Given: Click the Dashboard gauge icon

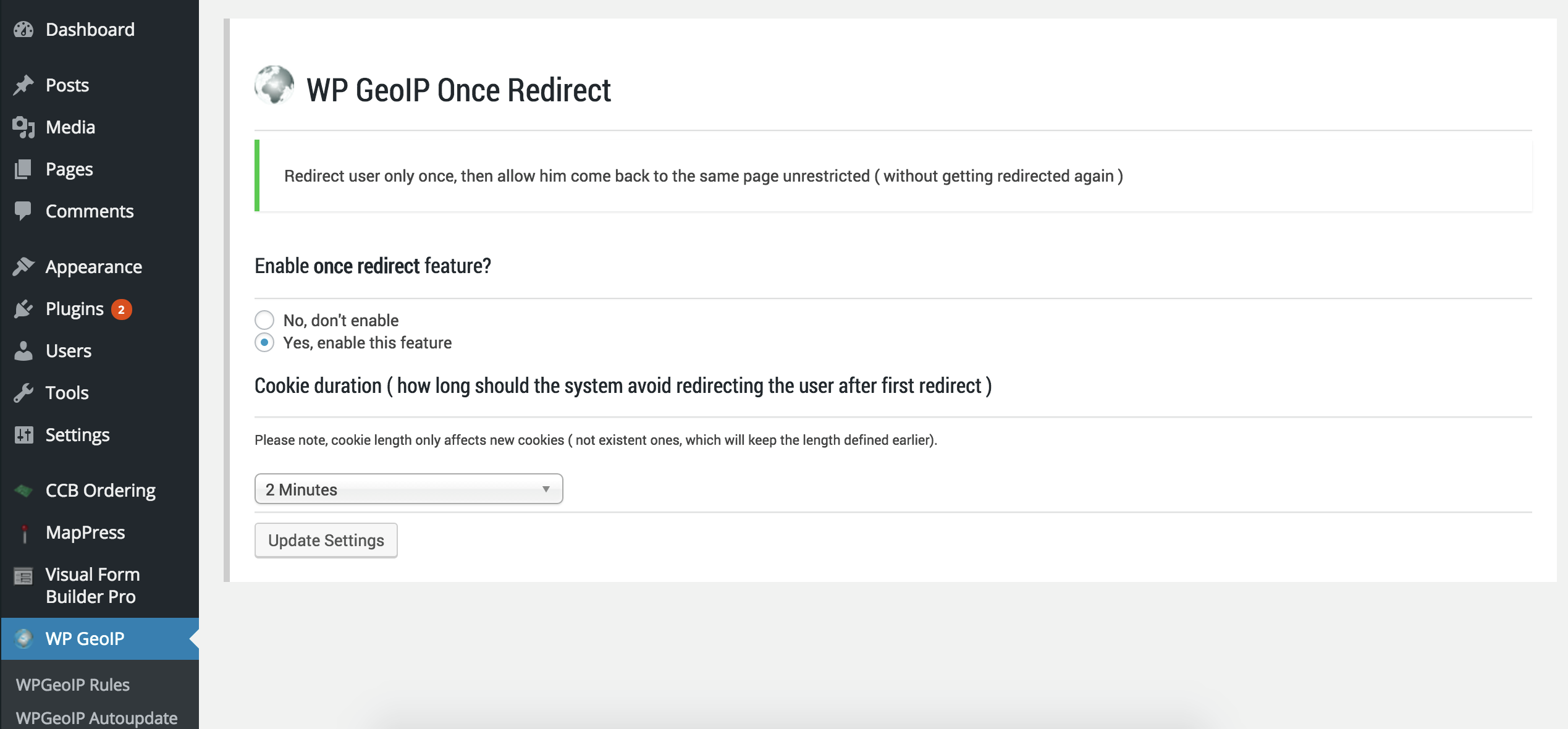Looking at the screenshot, I should tap(23, 29).
